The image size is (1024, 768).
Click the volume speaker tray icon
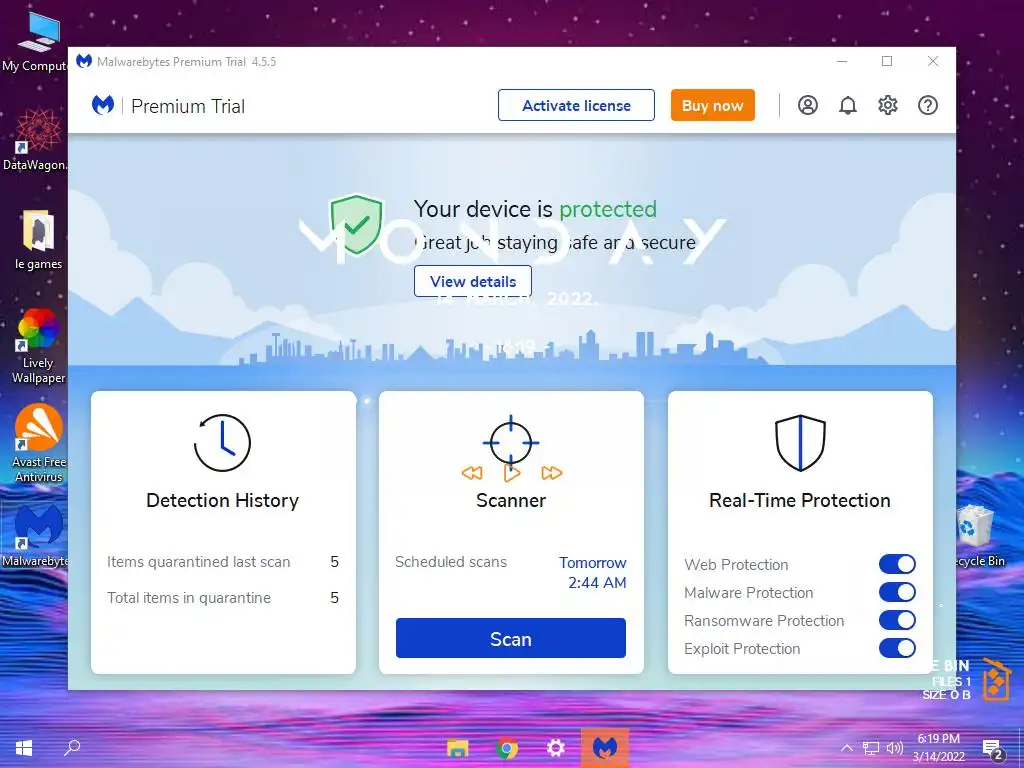point(895,748)
